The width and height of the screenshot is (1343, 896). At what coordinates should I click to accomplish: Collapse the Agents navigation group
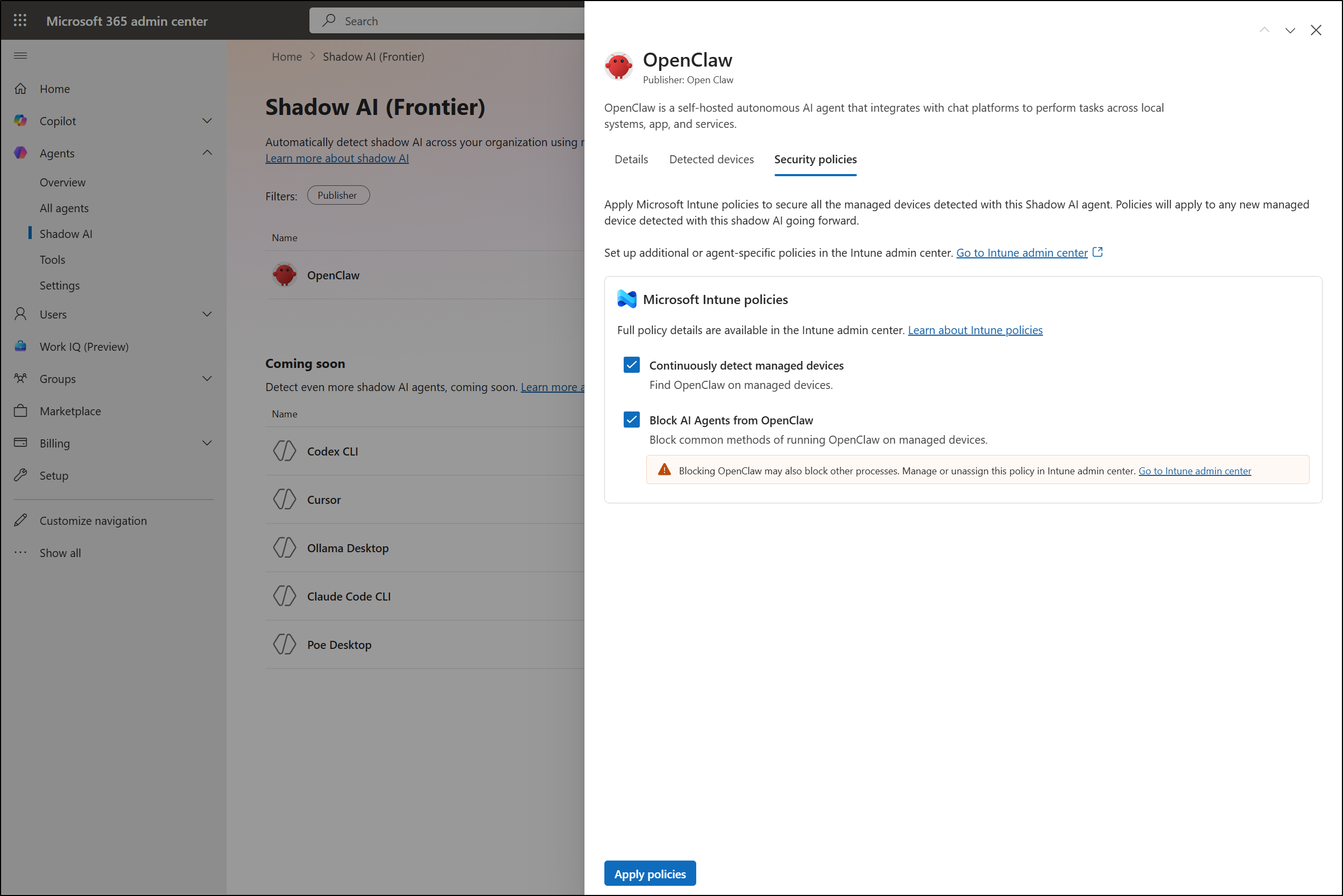click(x=207, y=153)
